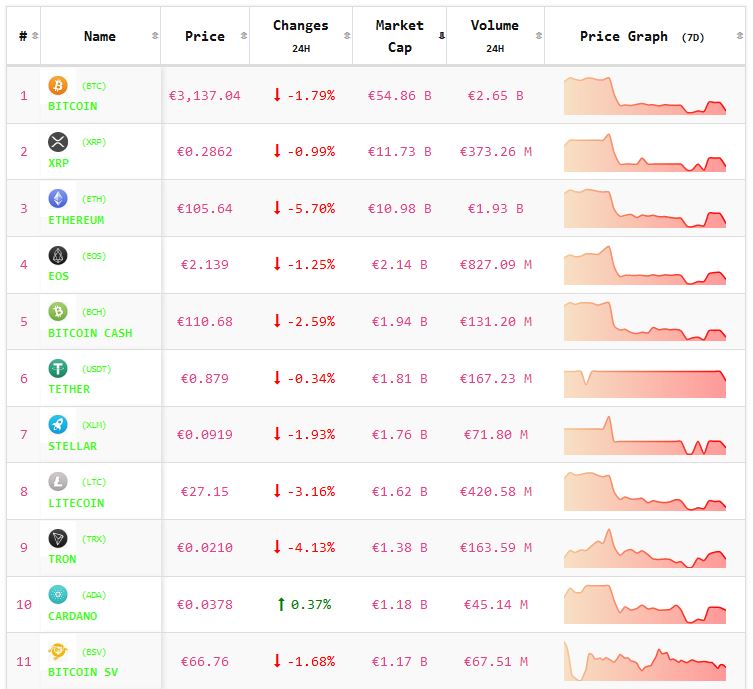Click the Stellar rocket icon
This screenshot has height=689, width=753.
58,425
